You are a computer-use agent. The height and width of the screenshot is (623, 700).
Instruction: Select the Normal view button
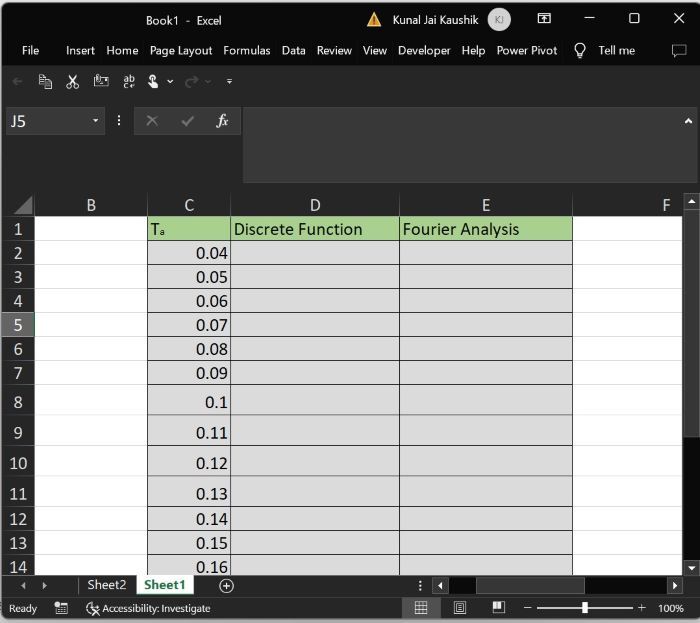pos(421,608)
